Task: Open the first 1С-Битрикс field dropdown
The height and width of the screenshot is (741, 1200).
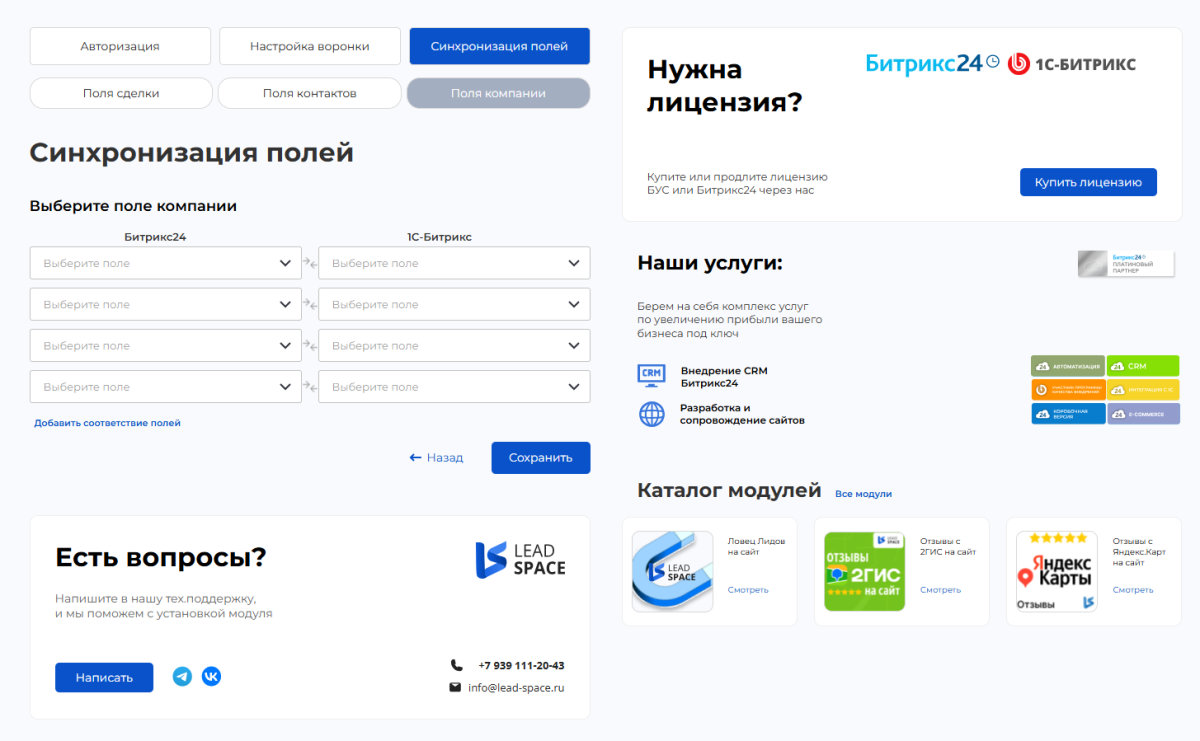Action: click(x=454, y=262)
